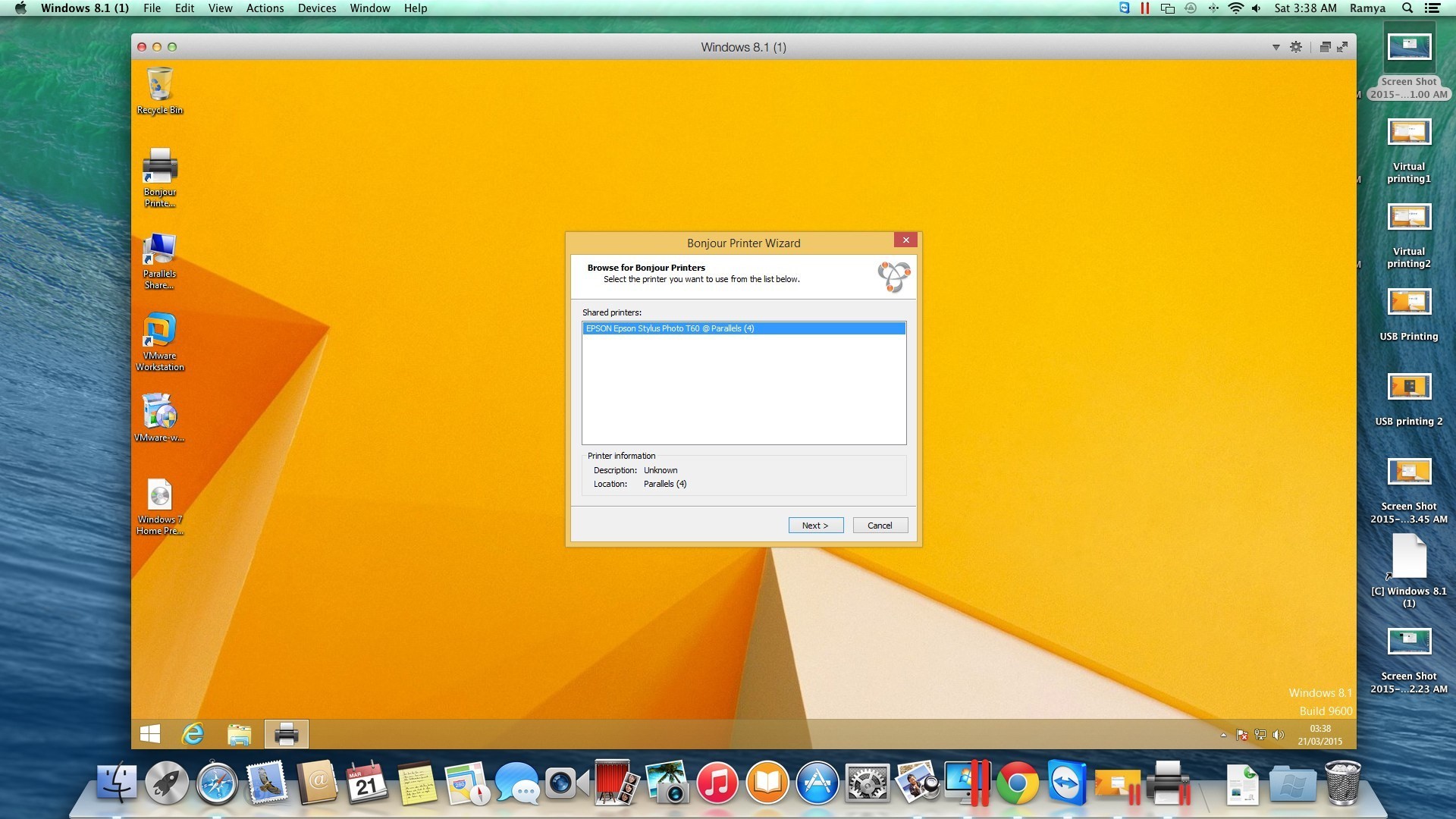
Task: Open App Store from the Dock
Action: coord(817,783)
